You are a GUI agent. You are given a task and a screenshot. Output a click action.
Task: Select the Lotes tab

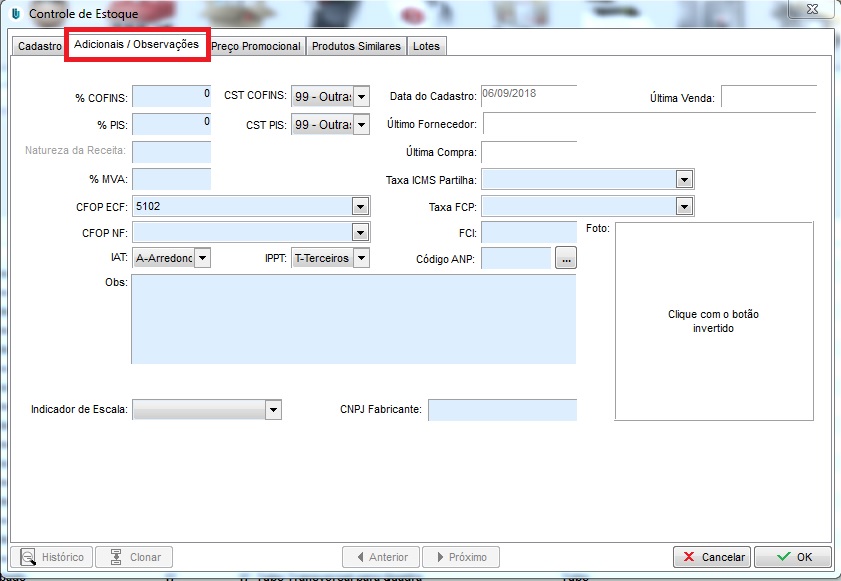(x=426, y=47)
